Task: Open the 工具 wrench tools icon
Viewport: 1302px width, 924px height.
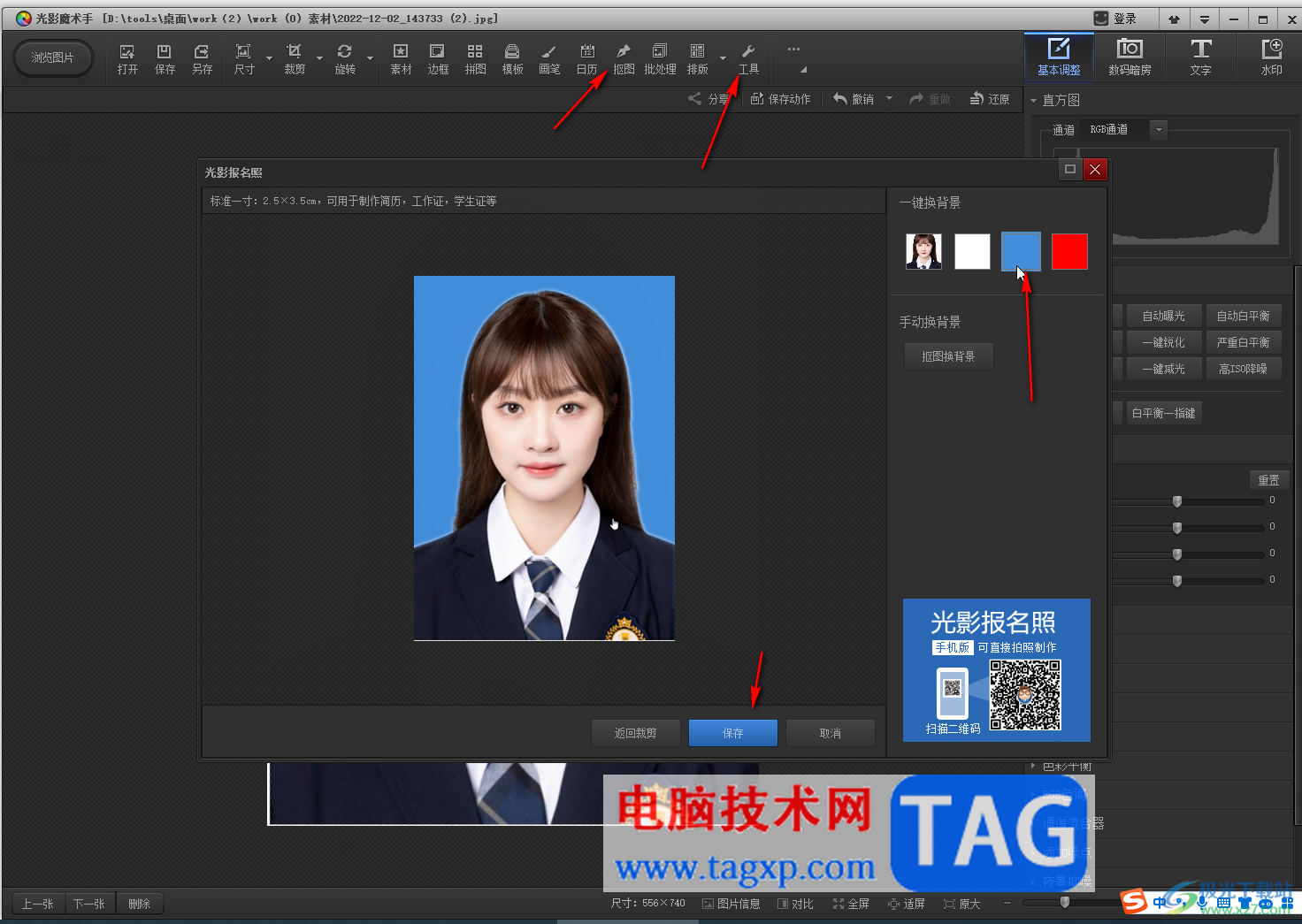Action: point(748,58)
